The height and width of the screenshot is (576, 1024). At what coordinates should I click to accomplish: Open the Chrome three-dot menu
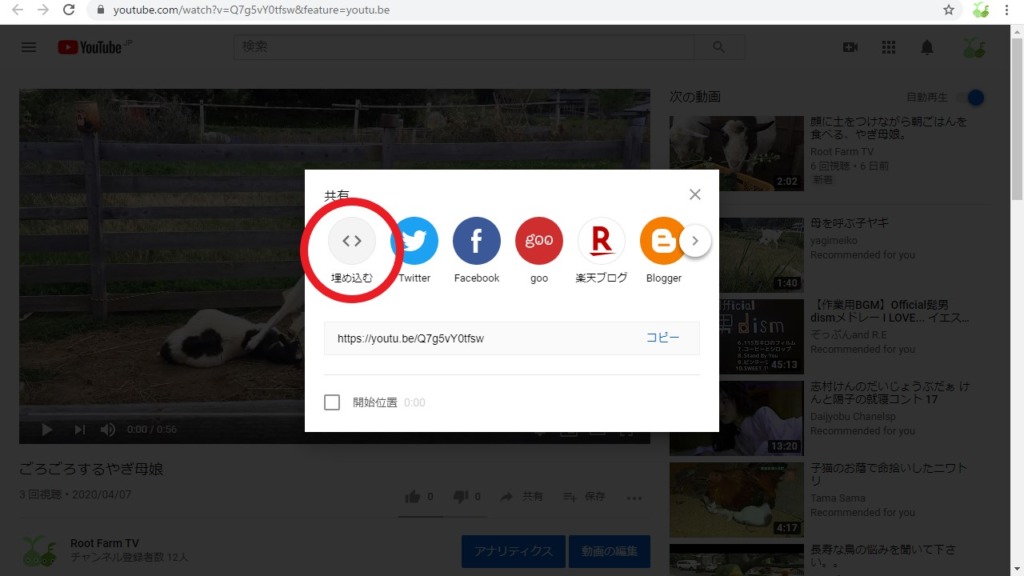(x=1007, y=10)
